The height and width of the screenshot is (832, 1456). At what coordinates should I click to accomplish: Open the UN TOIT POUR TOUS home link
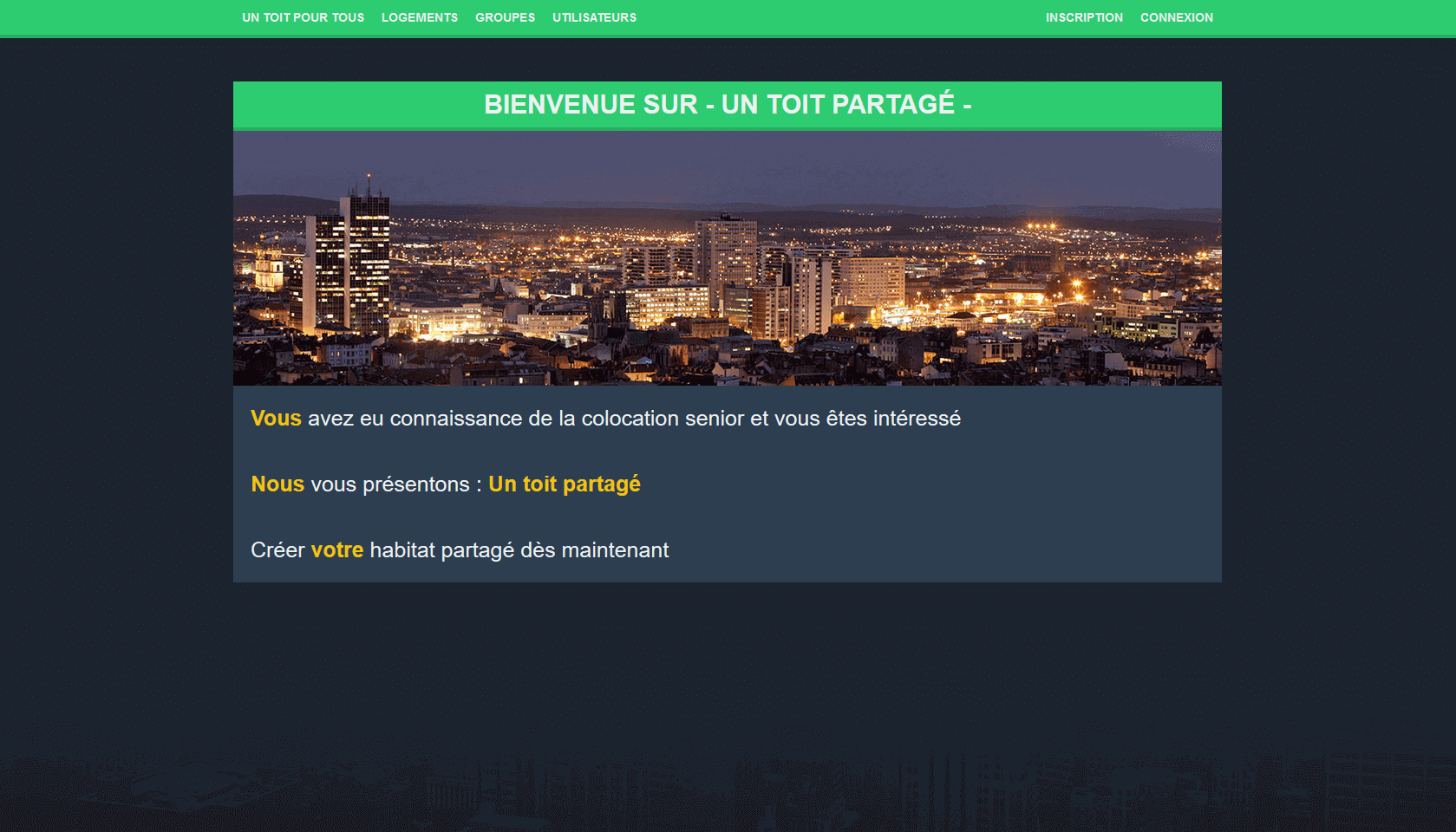pos(303,17)
